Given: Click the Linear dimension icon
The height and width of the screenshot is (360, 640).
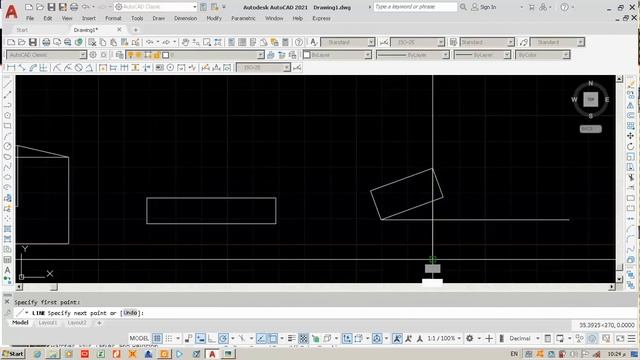Looking at the screenshot, I should (11, 68).
